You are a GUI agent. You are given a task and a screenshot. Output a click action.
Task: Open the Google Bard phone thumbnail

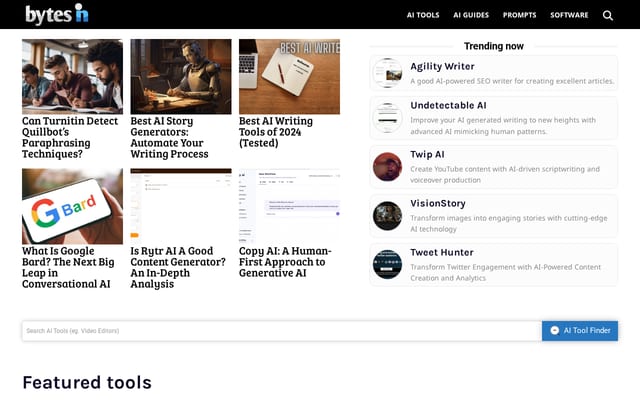72,206
